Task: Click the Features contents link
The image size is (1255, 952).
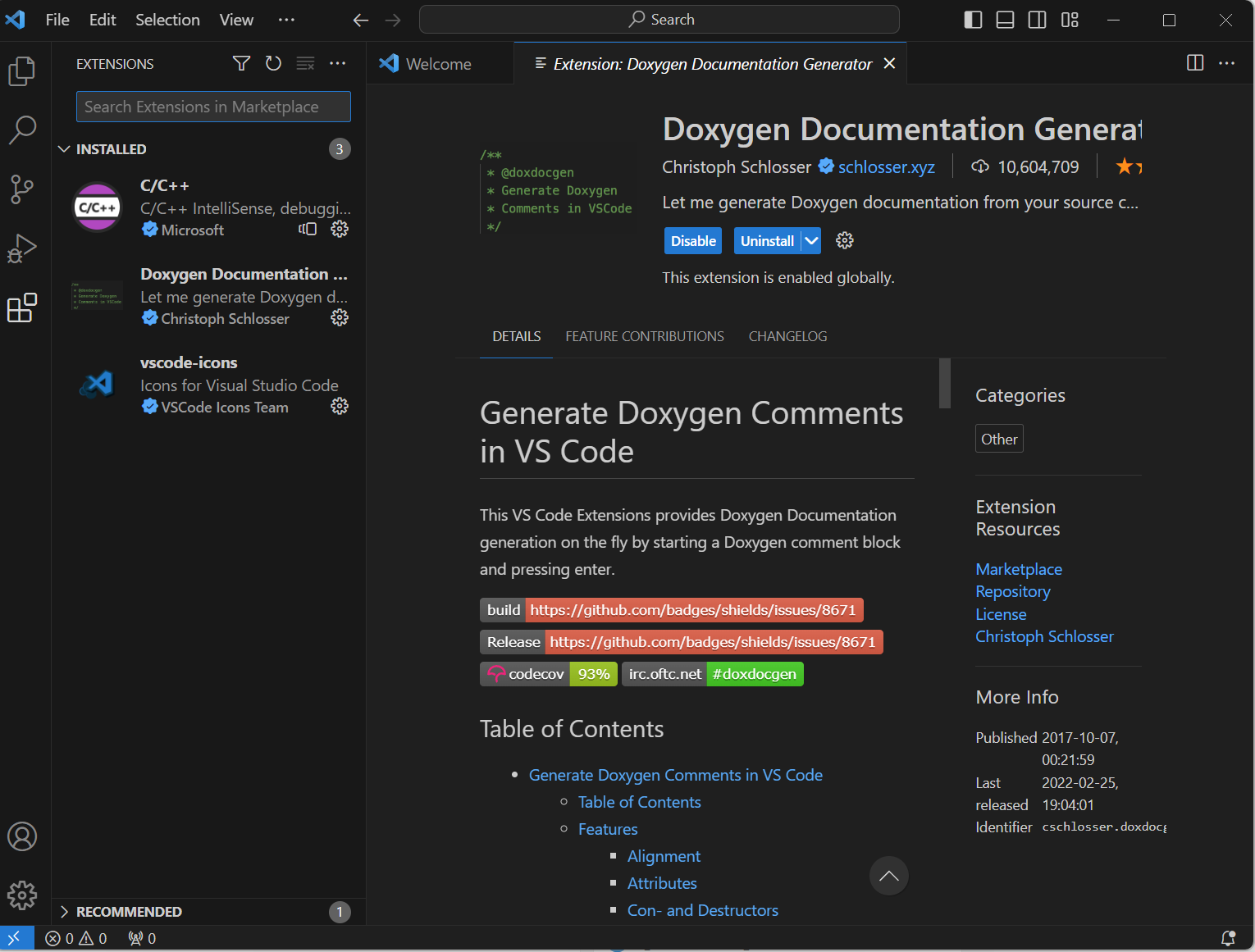Action: coord(608,829)
